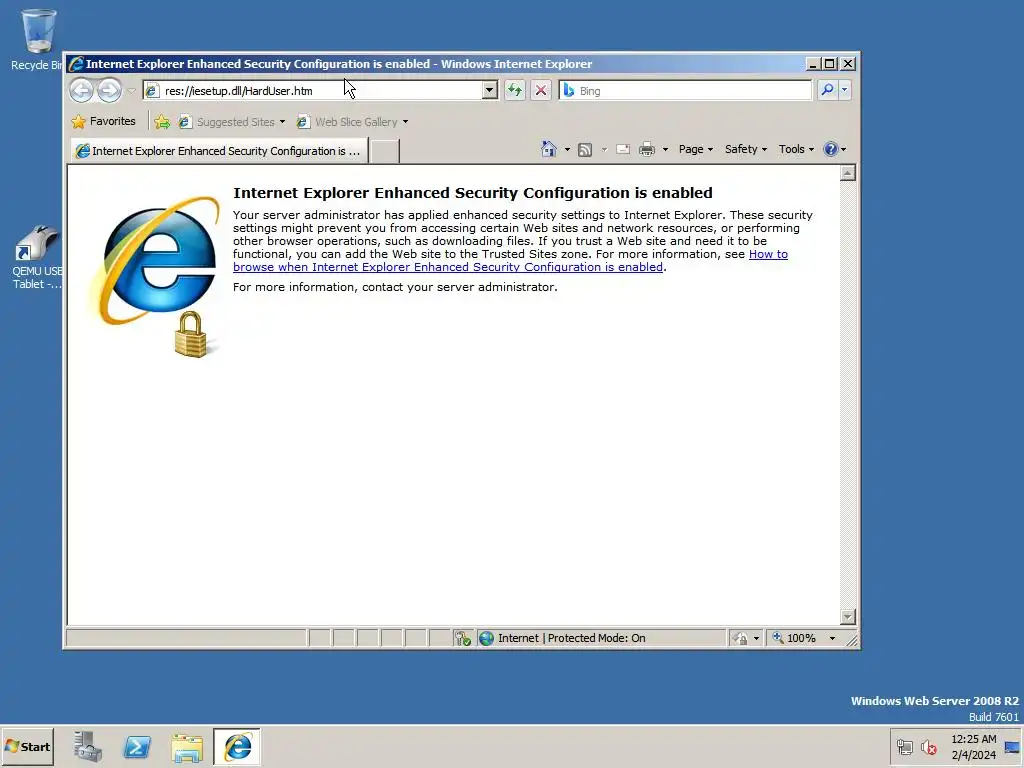Click the 100% zoom level button

[x=795, y=638]
